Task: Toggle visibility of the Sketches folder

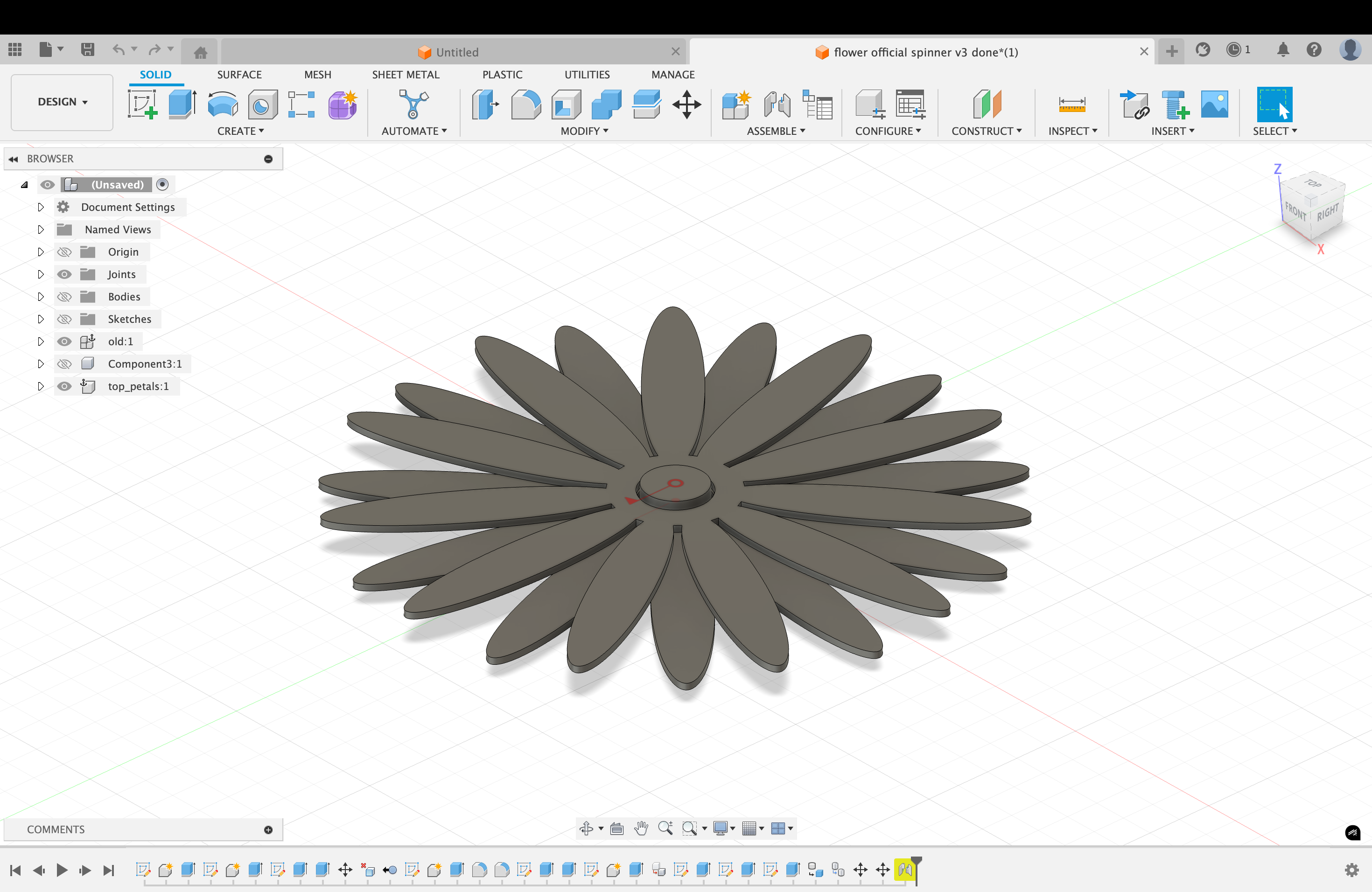Action: tap(64, 319)
